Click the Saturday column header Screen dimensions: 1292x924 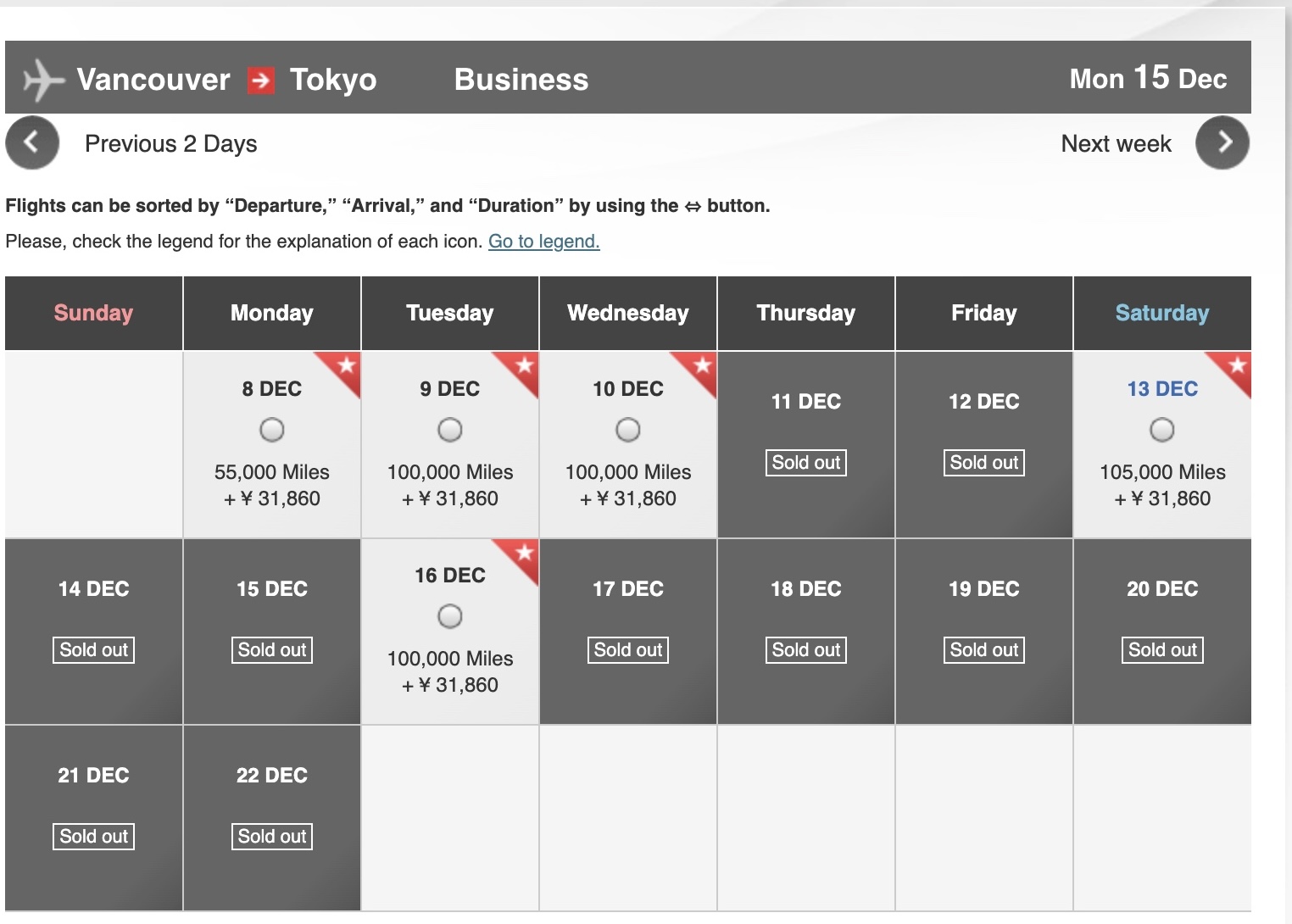pos(1161,313)
